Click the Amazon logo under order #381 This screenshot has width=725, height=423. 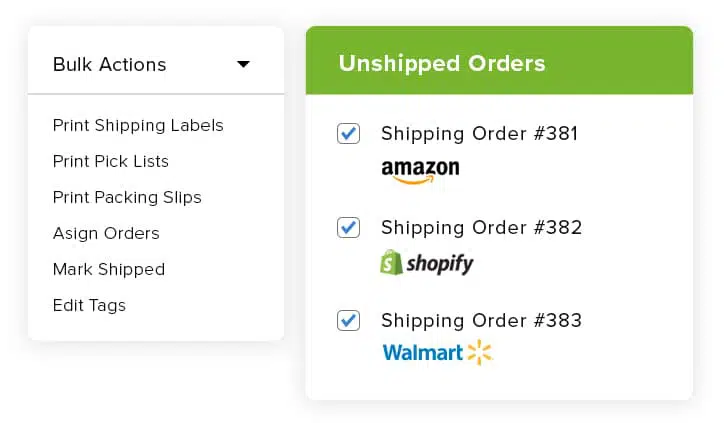pyautogui.click(x=420, y=172)
